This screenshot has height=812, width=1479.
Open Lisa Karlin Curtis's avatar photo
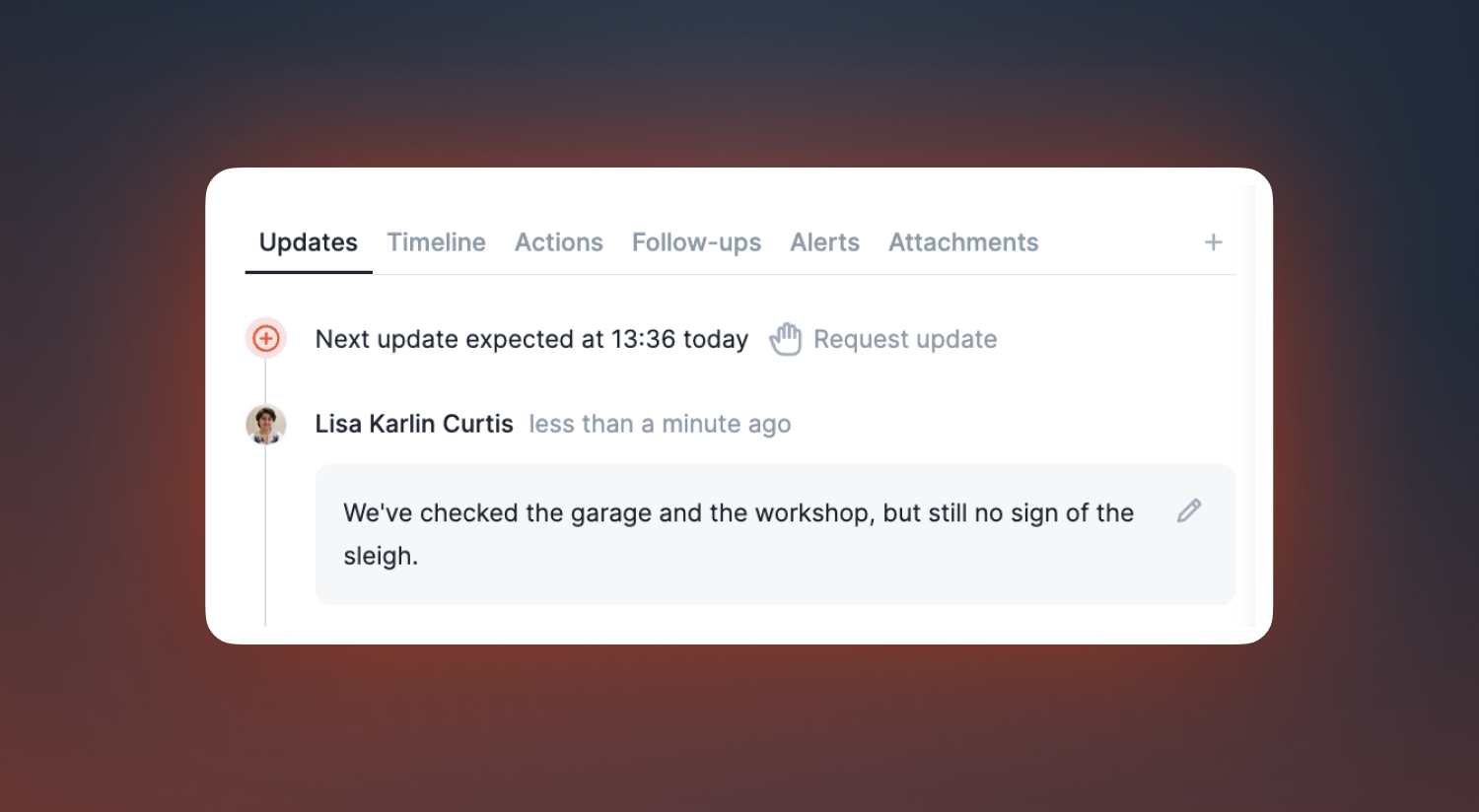266,425
